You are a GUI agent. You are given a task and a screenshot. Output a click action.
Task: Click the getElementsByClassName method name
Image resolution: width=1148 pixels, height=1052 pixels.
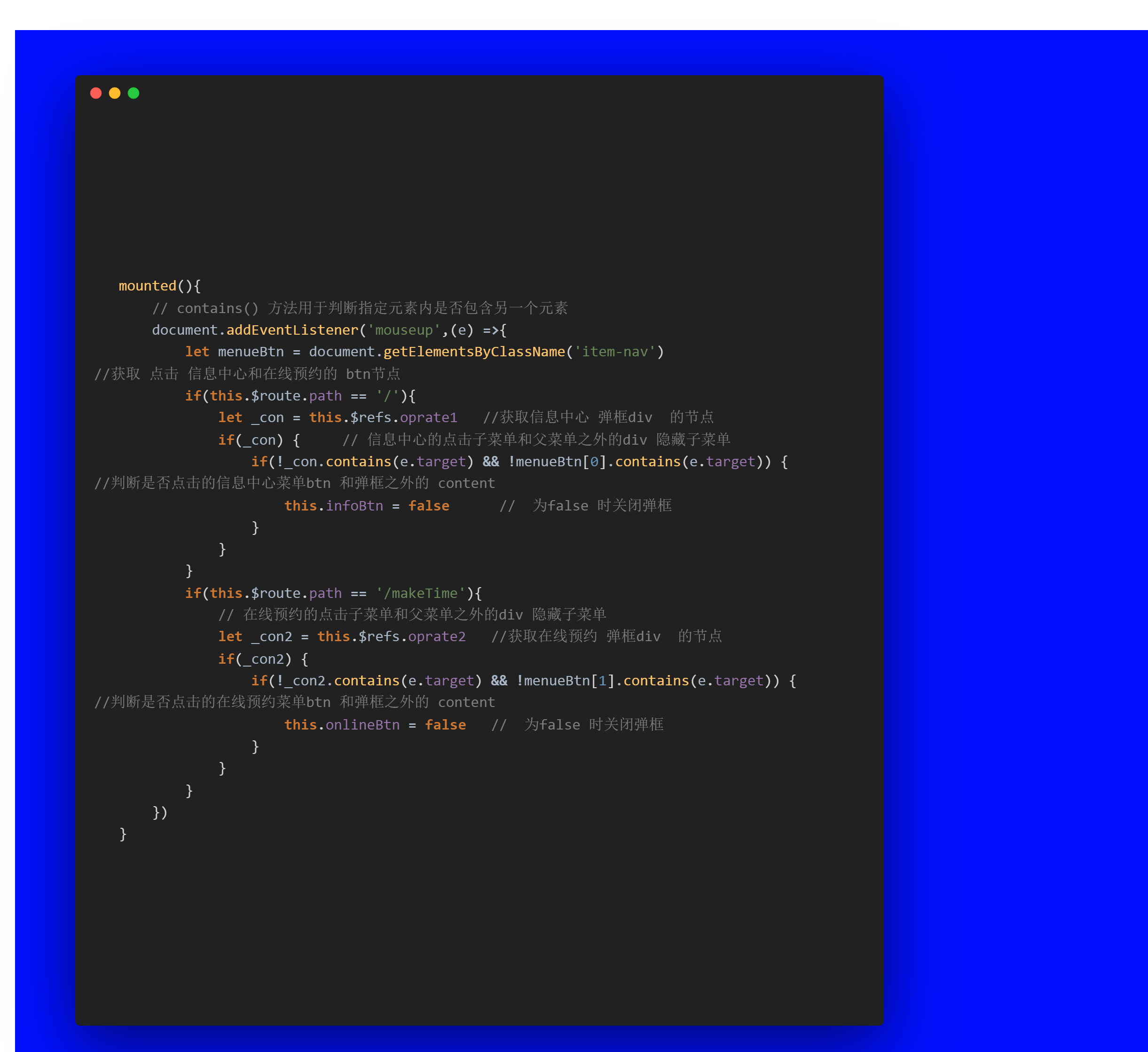(x=474, y=352)
